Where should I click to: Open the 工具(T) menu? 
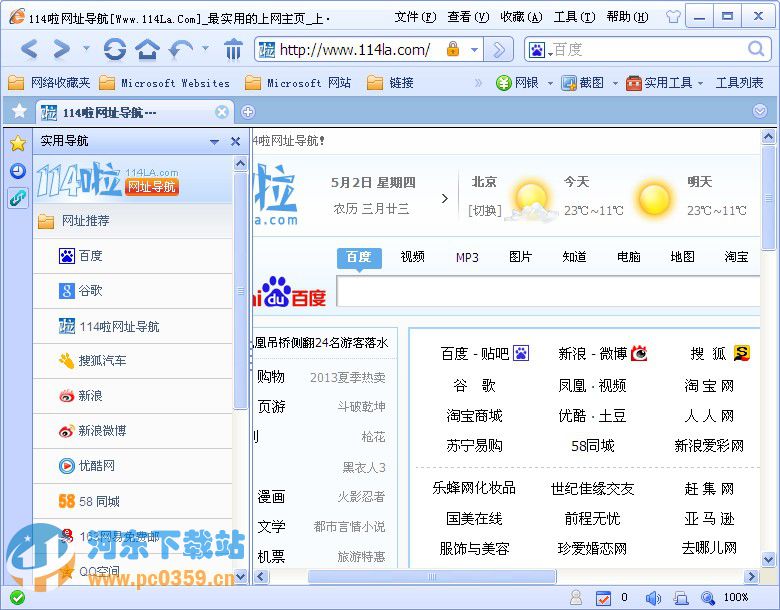point(575,17)
